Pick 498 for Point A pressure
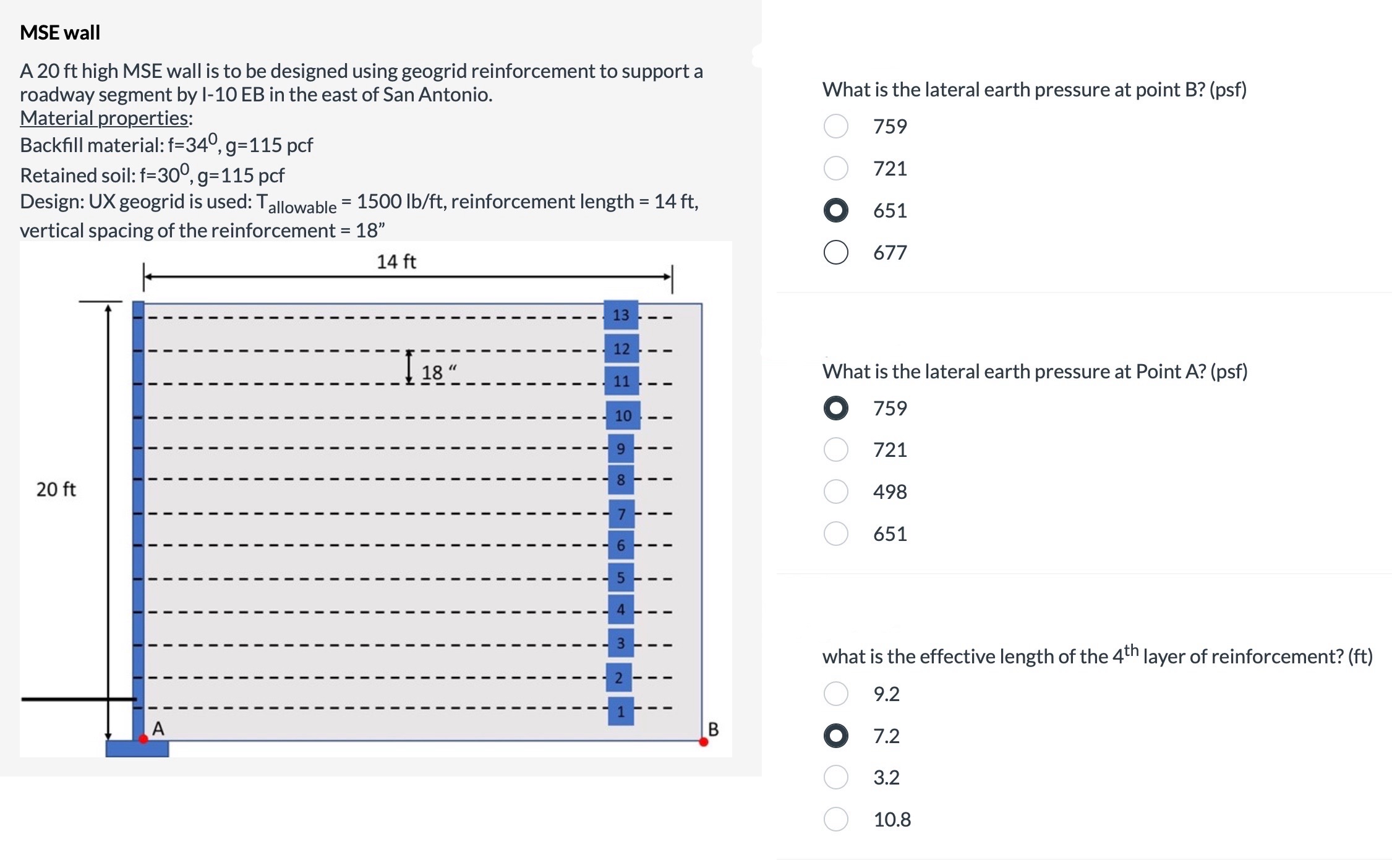Screen dimensions: 1392x868 click(835, 491)
